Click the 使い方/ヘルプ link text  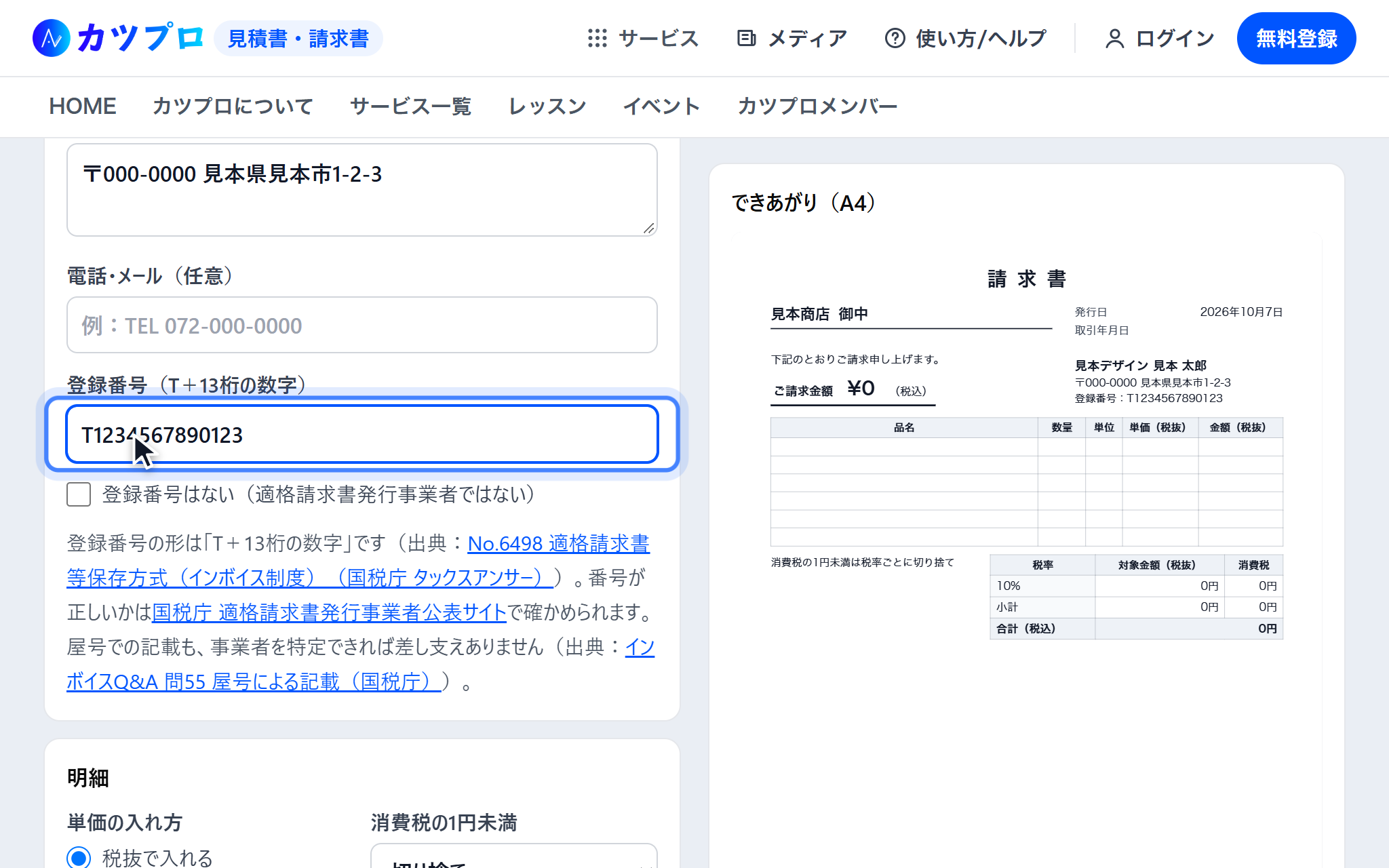(x=981, y=39)
